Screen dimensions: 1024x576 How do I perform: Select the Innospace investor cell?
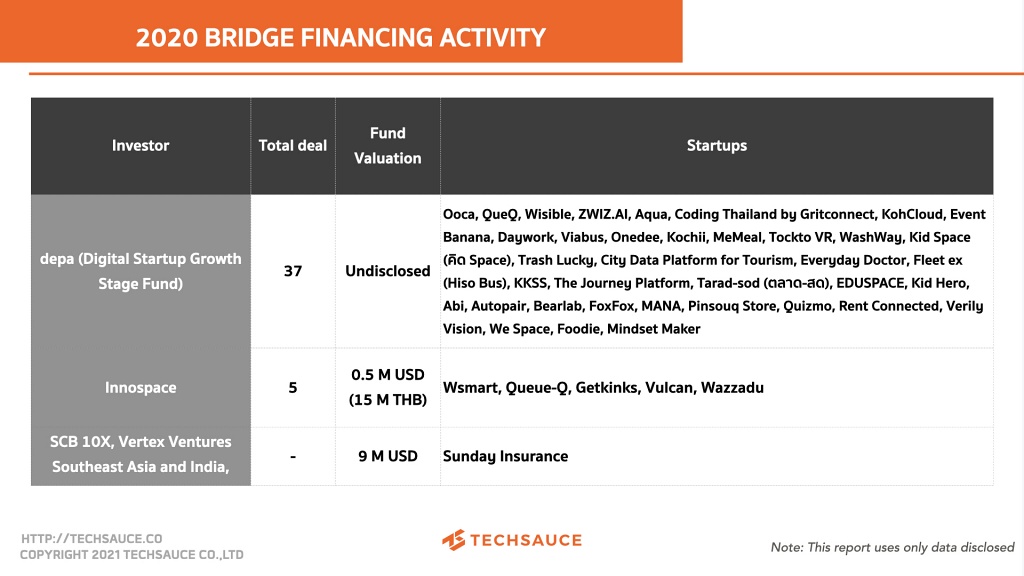(x=141, y=388)
